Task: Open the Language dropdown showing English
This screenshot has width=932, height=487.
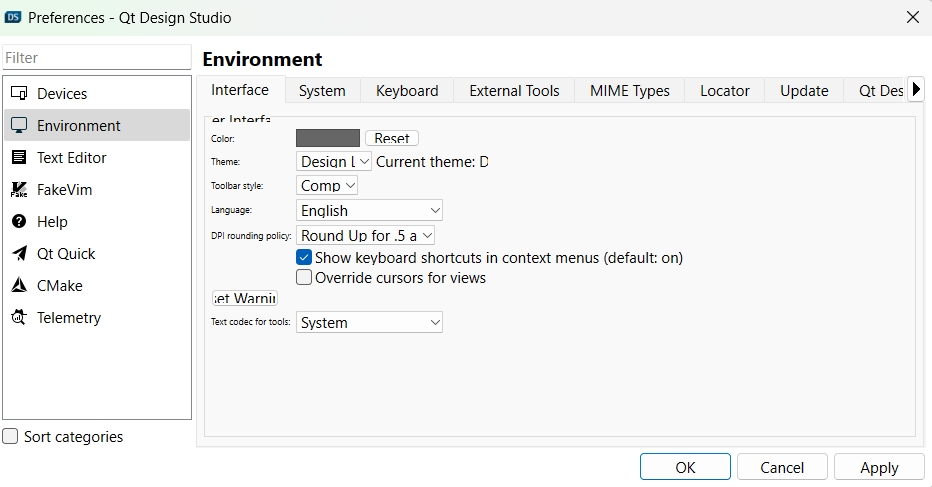Action: pos(369,210)
